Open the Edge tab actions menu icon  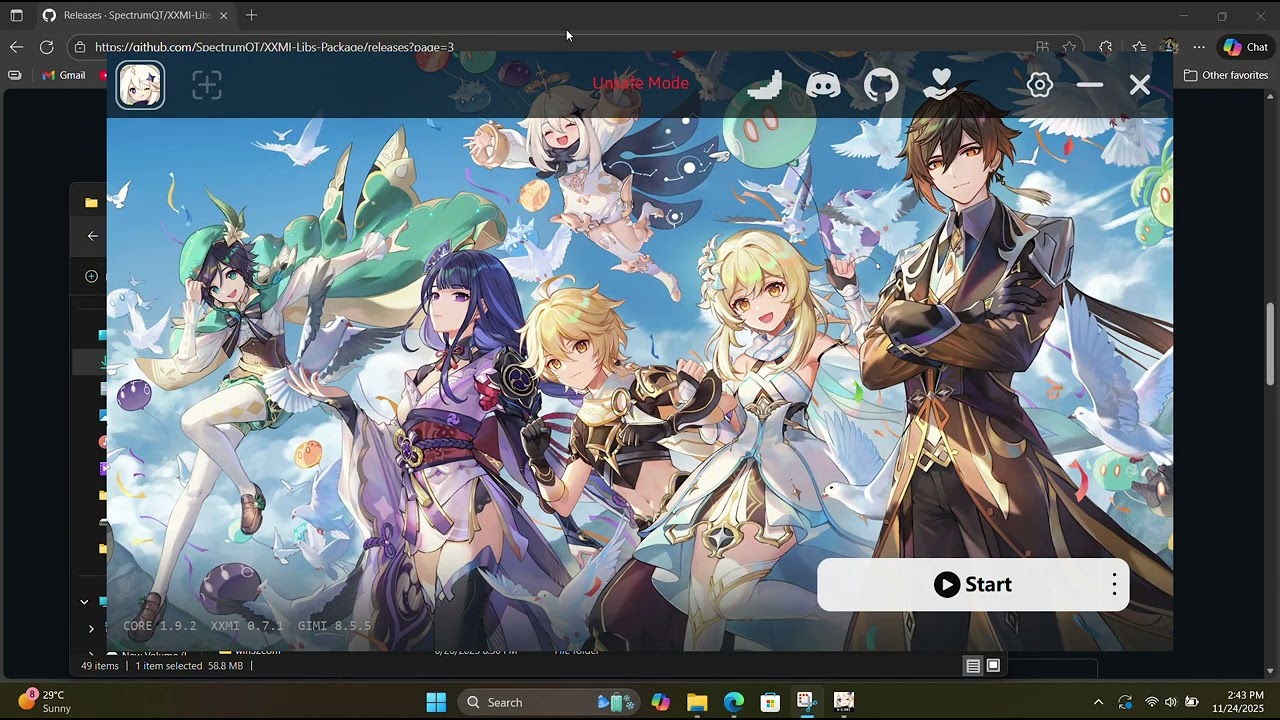(16, 16)
